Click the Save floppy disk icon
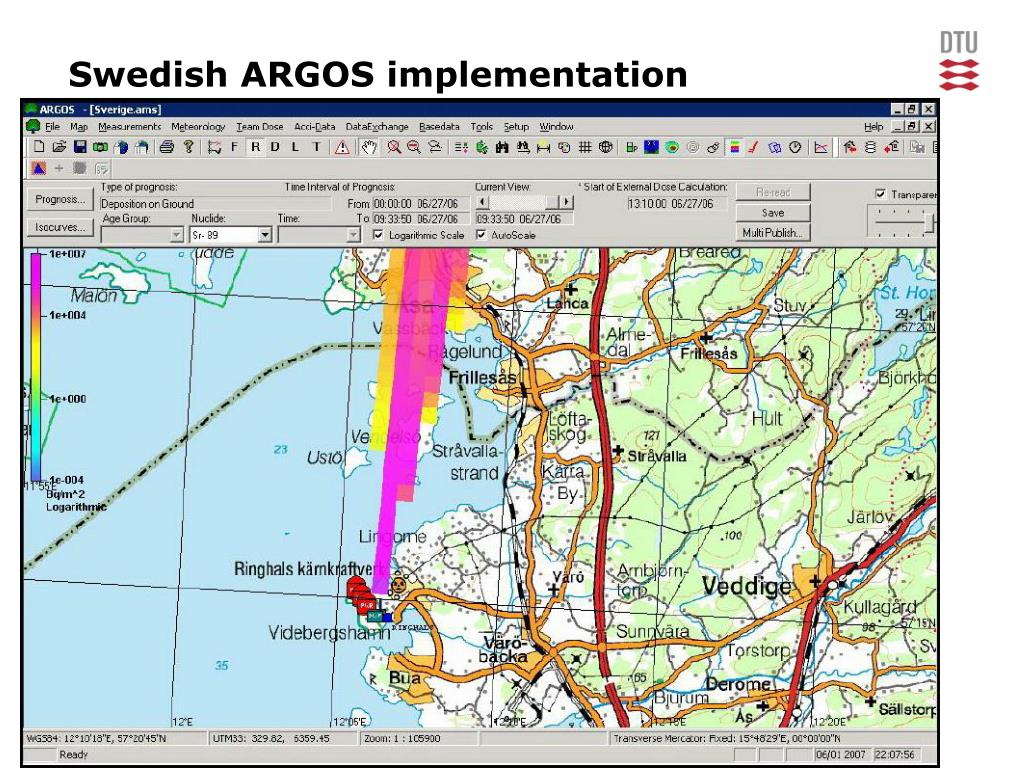The width and height of the screenshot is (1024, 768). (x=80, y=147)
